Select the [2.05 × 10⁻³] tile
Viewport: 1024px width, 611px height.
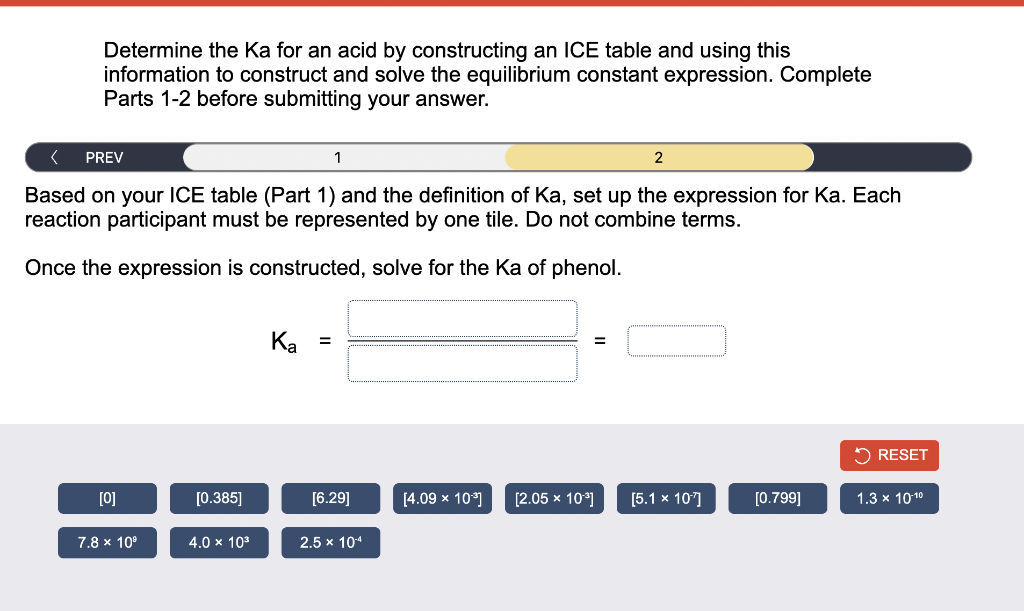(x=554, y=498)
